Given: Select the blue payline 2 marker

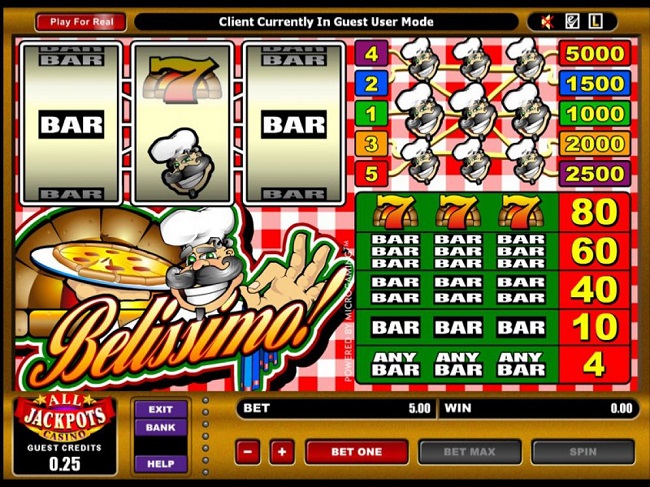Looking at the screenshot, I should click(x=371, y=84).
